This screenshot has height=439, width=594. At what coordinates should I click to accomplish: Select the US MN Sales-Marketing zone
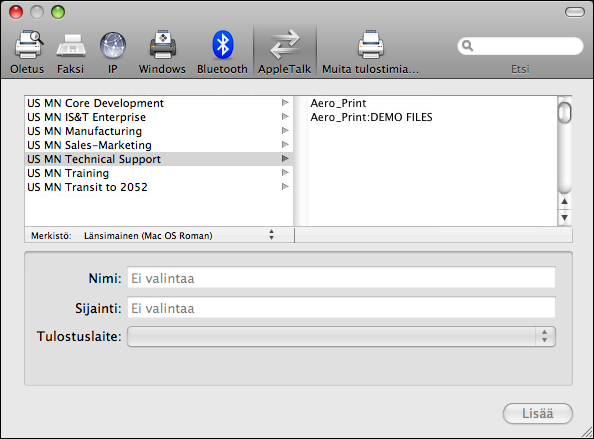coord(159,145)
